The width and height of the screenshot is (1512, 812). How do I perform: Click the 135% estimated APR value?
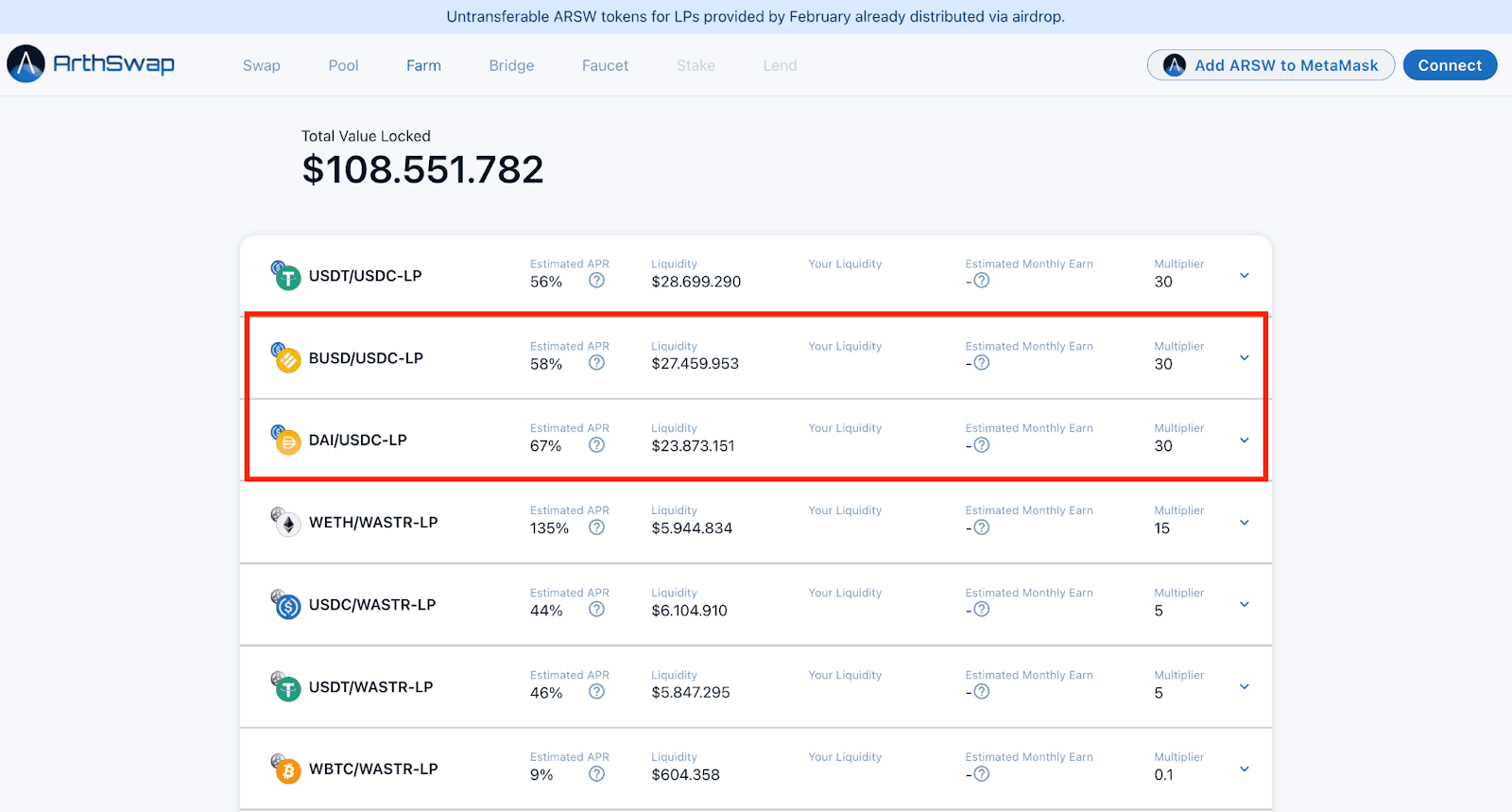point(550,528)
